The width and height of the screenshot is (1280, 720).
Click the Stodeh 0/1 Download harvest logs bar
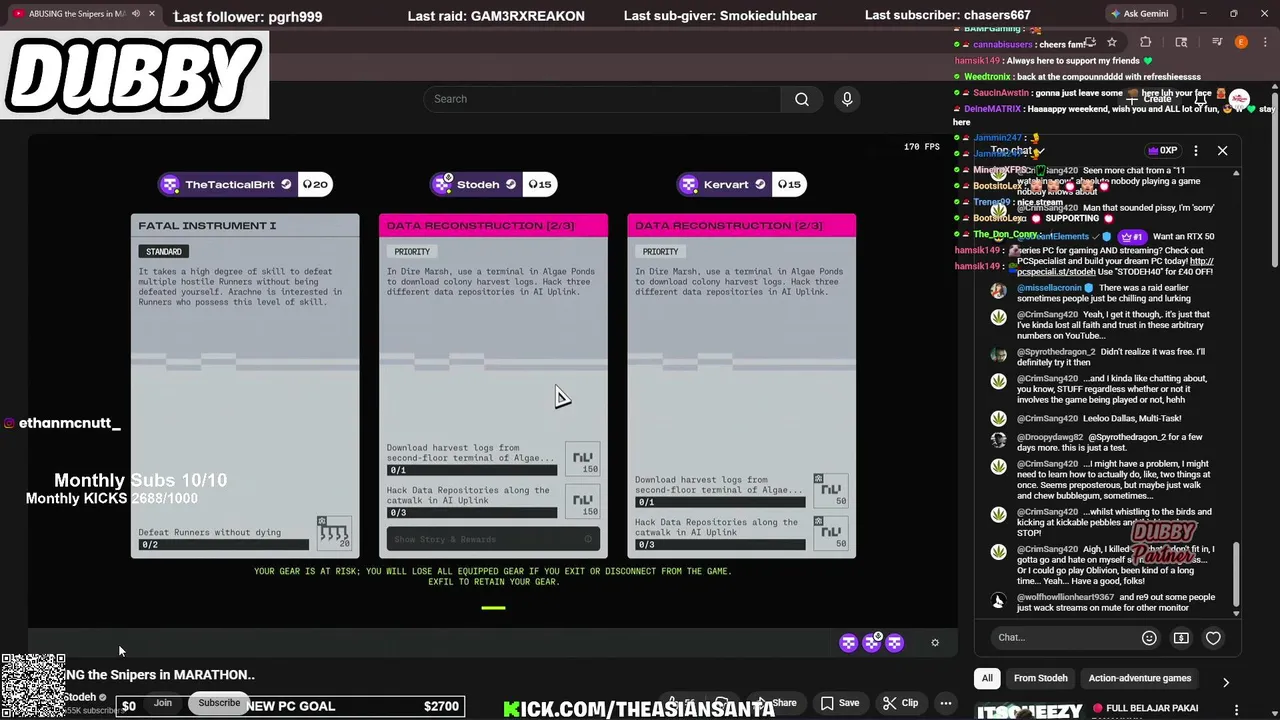[472, 470]
